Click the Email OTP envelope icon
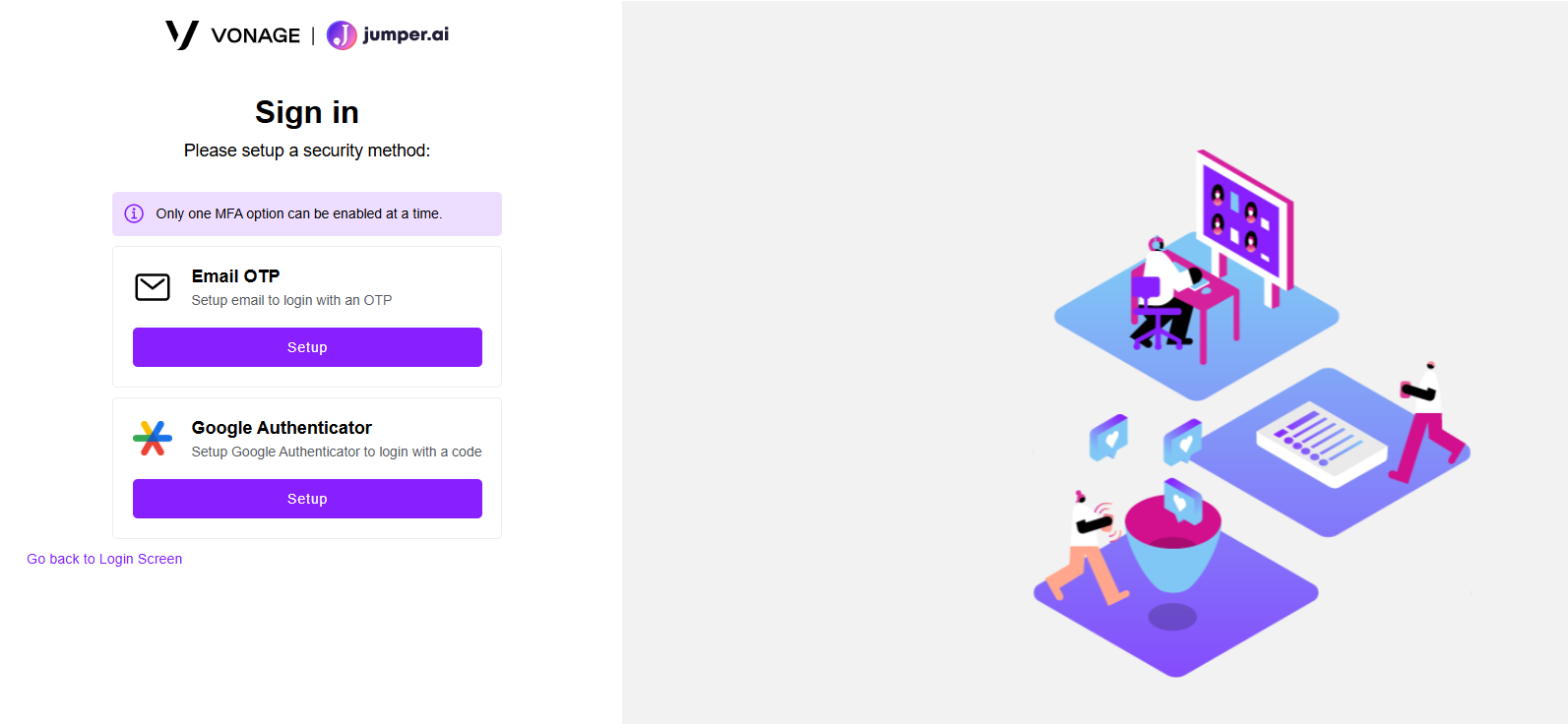 click(x=153, y=287)
